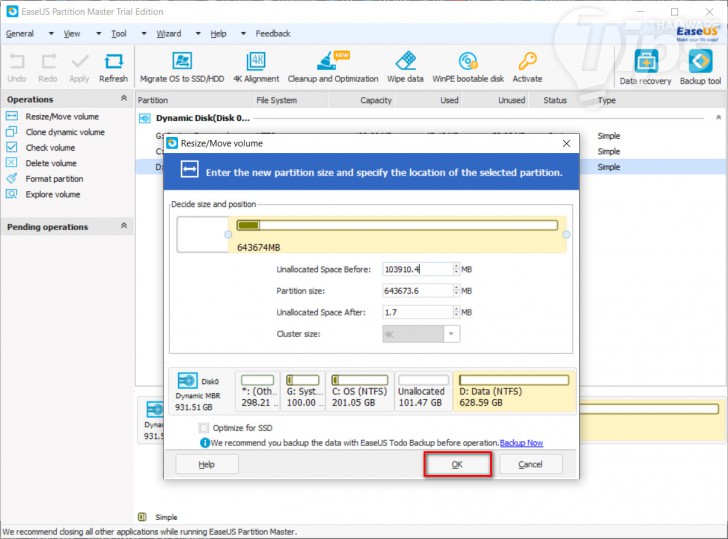Click the blue info icon near backup recommendation
Viewport: 728px width, 539px height.
click(x=204, y=443)
